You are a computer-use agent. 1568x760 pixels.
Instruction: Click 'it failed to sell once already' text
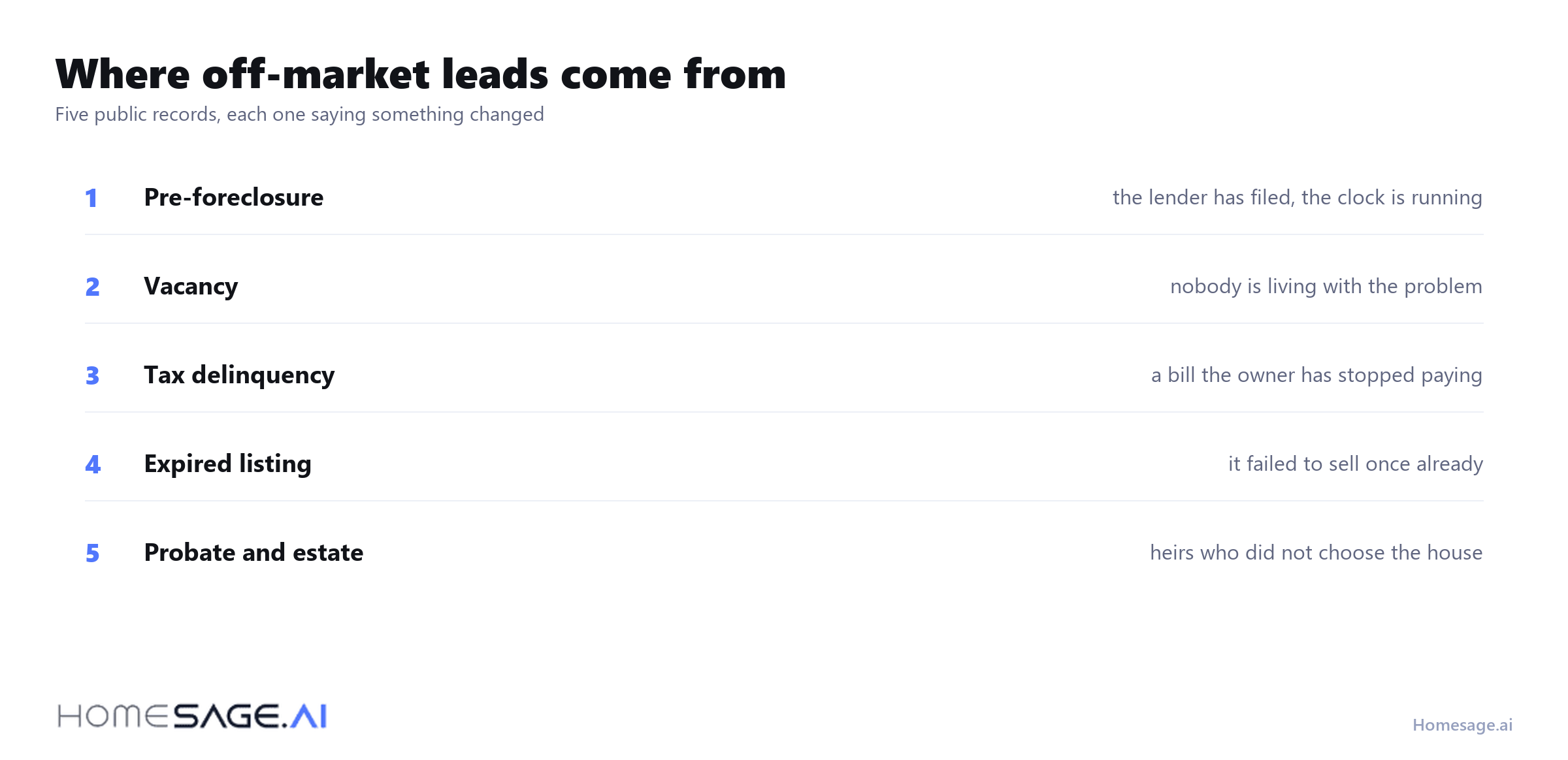coord(1356,464)
